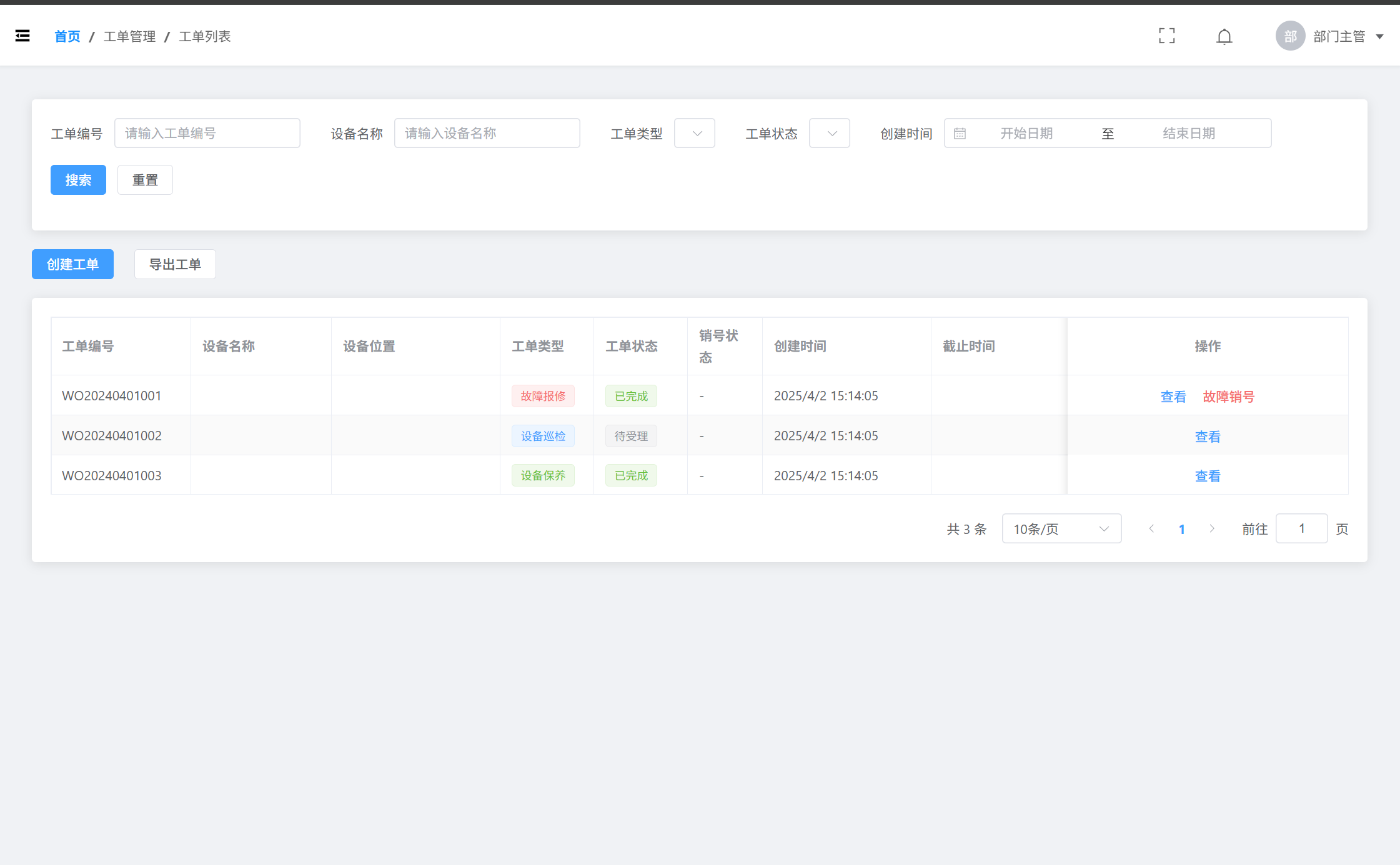Open 10条/页 page size selector

point(1061,528)
